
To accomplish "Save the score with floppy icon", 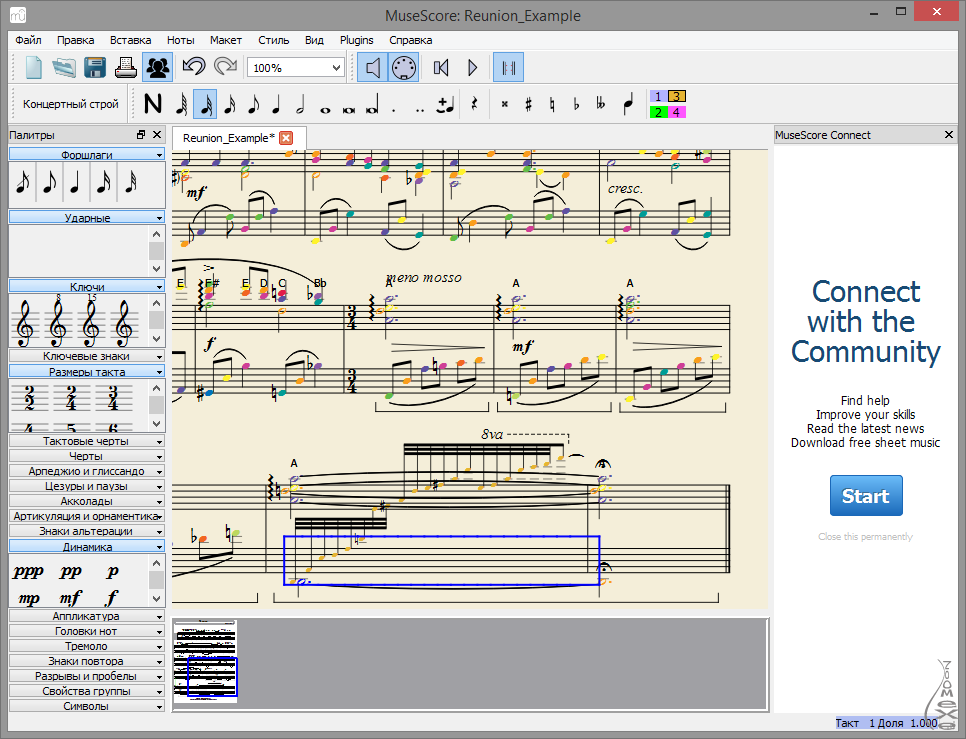I will point(95,67).
